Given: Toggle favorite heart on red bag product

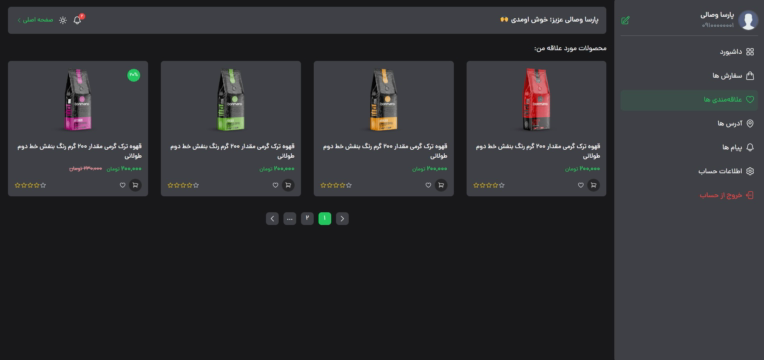Looking at the screenshot, I should pos(581,185).
